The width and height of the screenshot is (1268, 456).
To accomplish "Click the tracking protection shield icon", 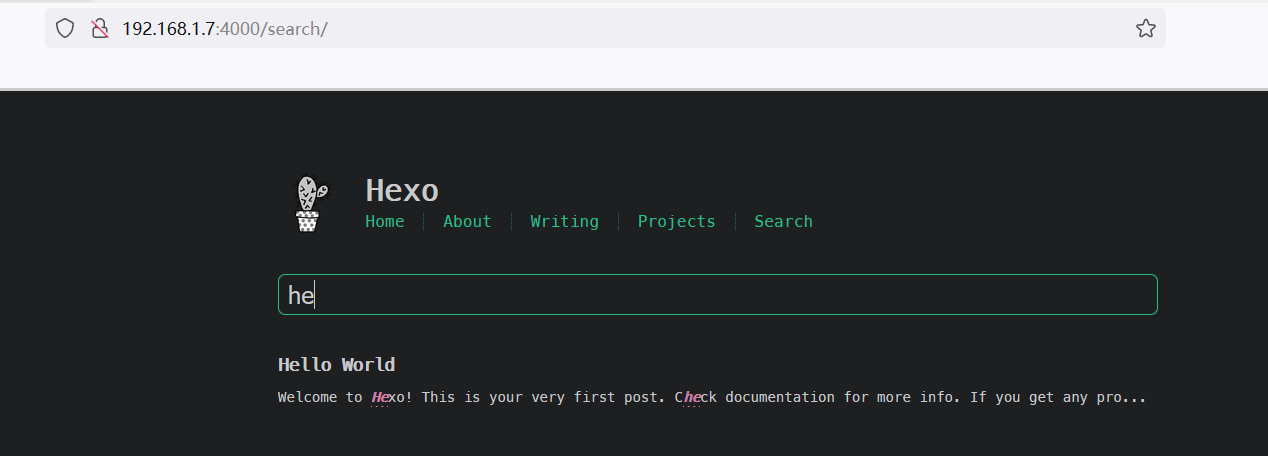I will coord(65,28).
